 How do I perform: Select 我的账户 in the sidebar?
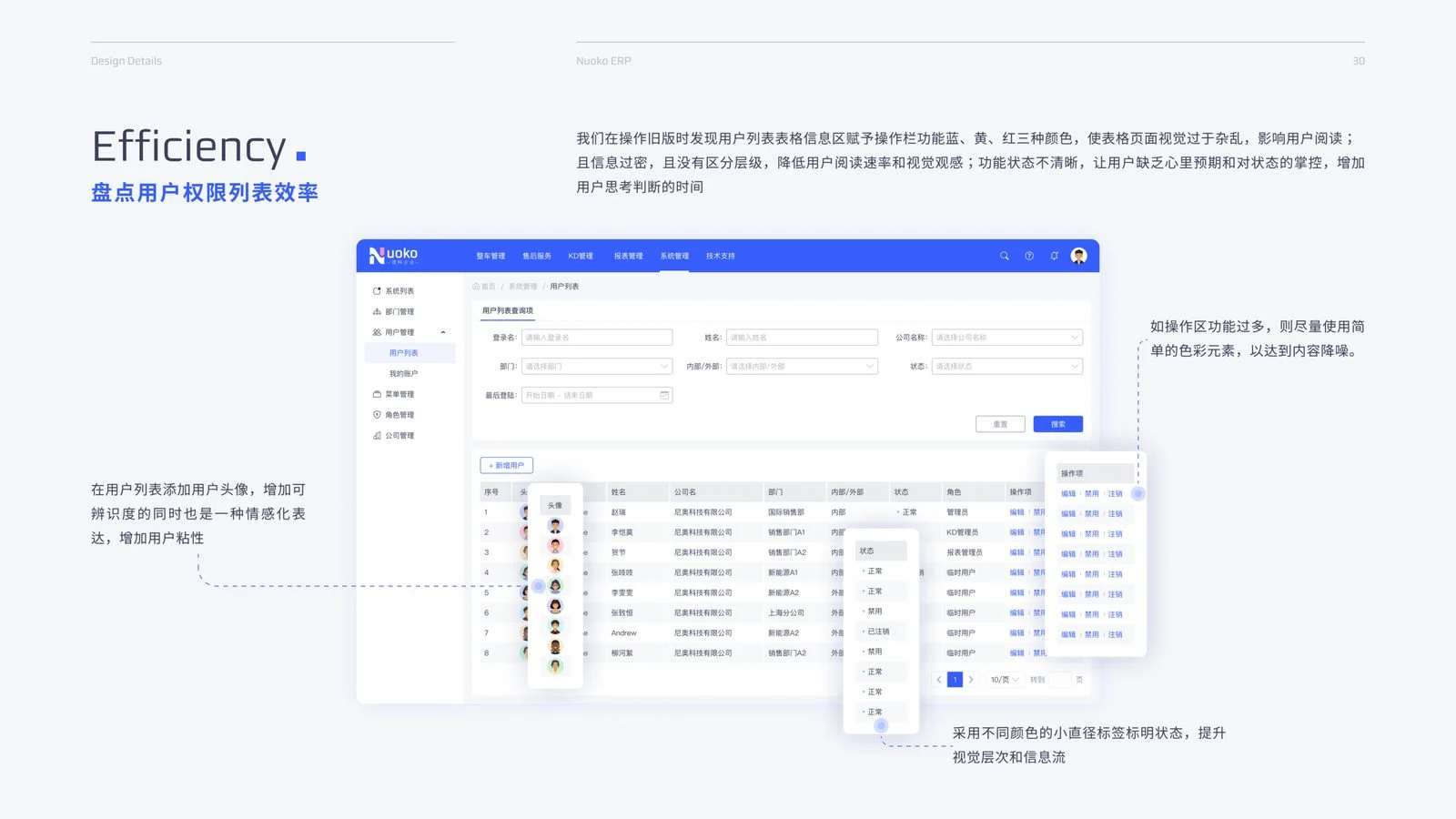point(404,374)
